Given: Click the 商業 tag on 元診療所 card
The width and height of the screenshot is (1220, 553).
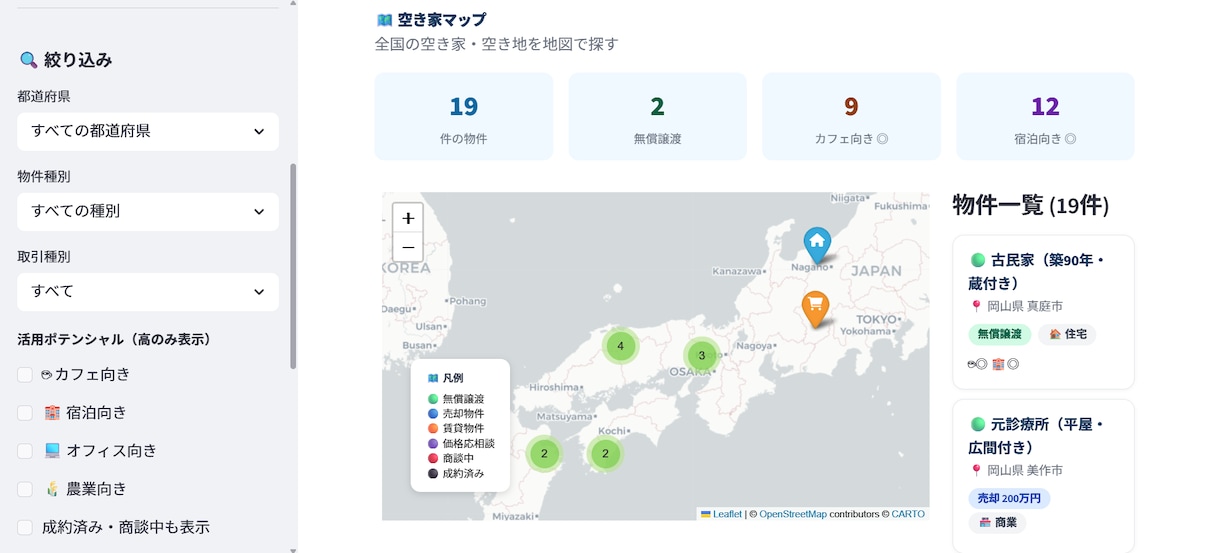Looking at the screenshot, I should [997, 523].
